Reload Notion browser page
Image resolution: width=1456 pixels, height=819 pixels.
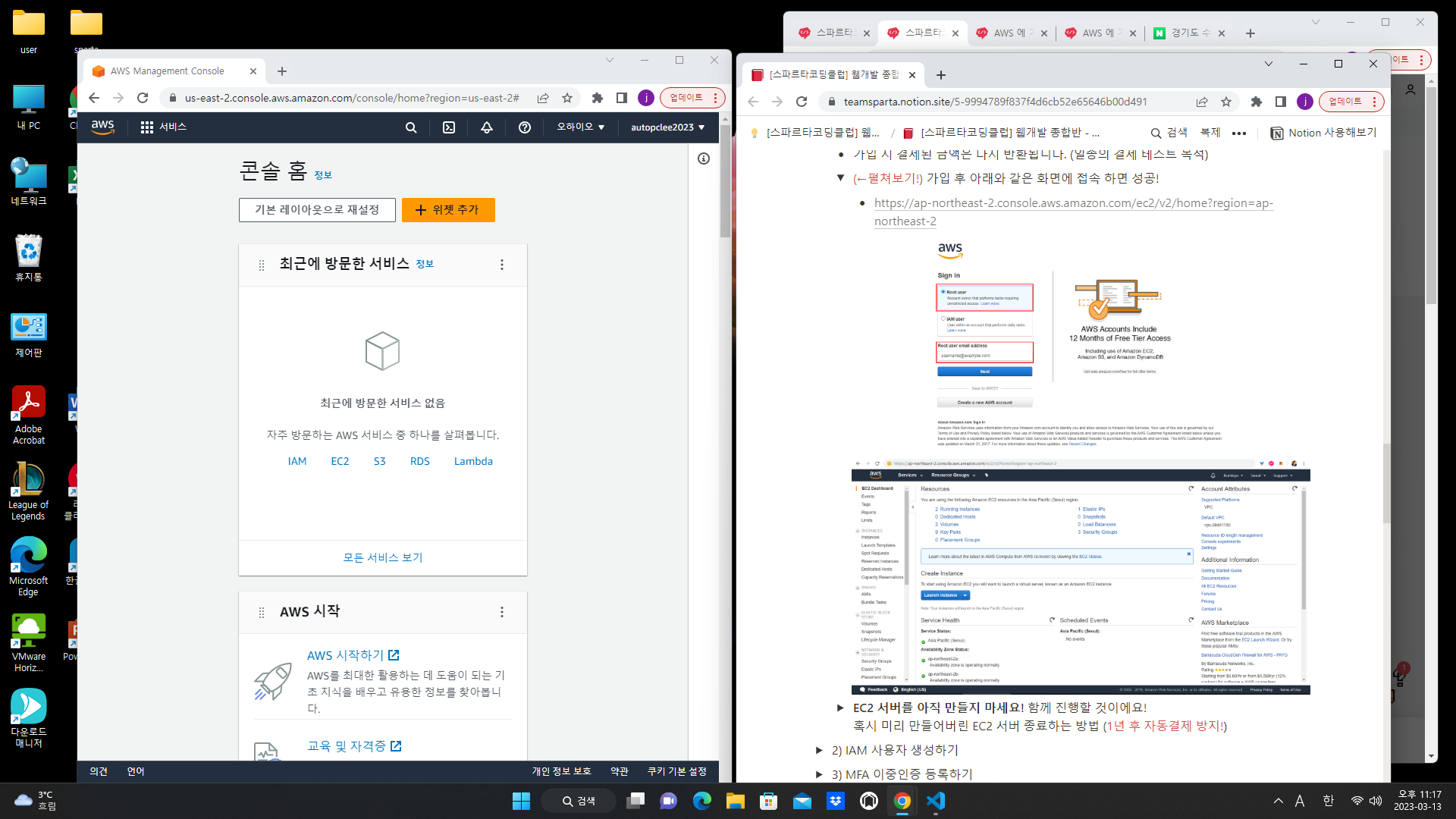[x=802, y=102]
